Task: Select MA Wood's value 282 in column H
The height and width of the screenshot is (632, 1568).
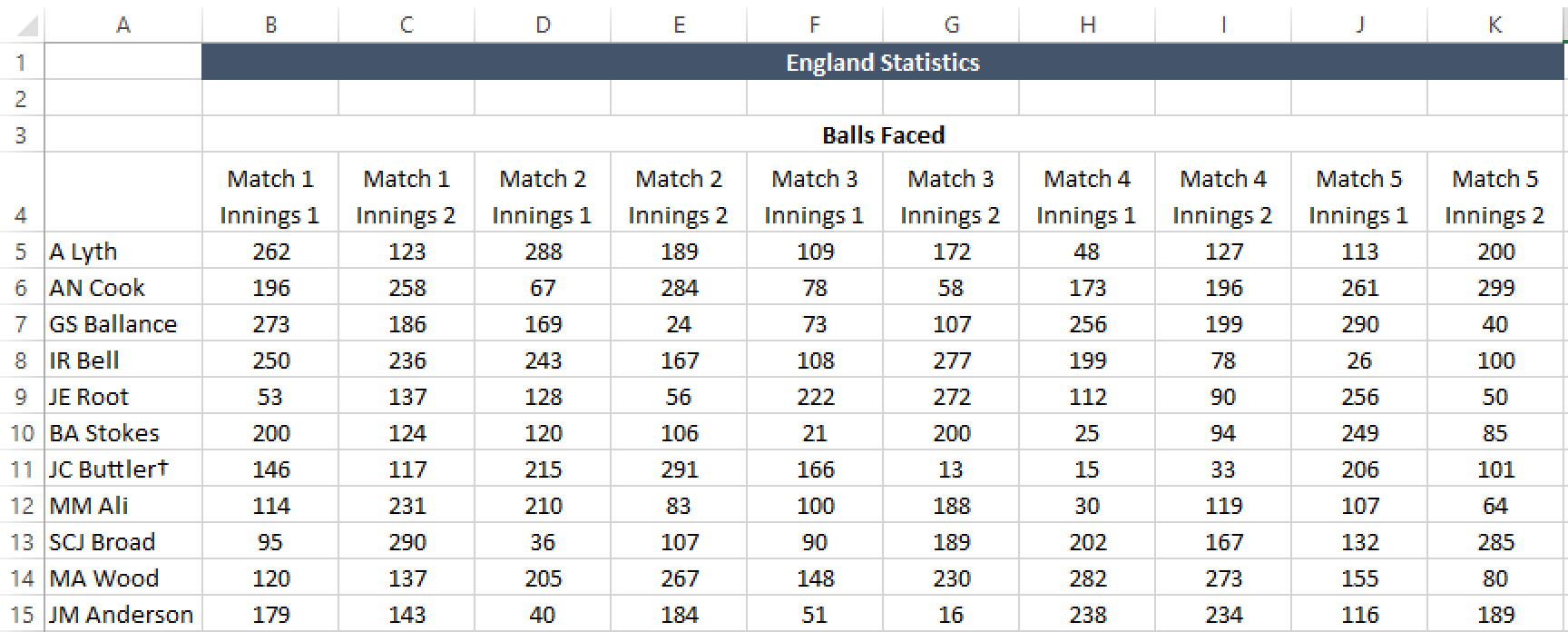Action: point(1087,578)
